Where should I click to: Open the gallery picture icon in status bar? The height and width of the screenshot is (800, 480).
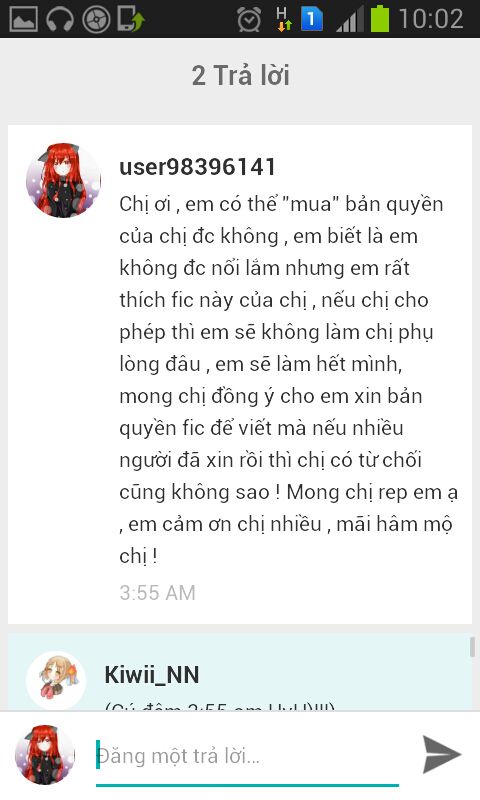click(23, 19)
